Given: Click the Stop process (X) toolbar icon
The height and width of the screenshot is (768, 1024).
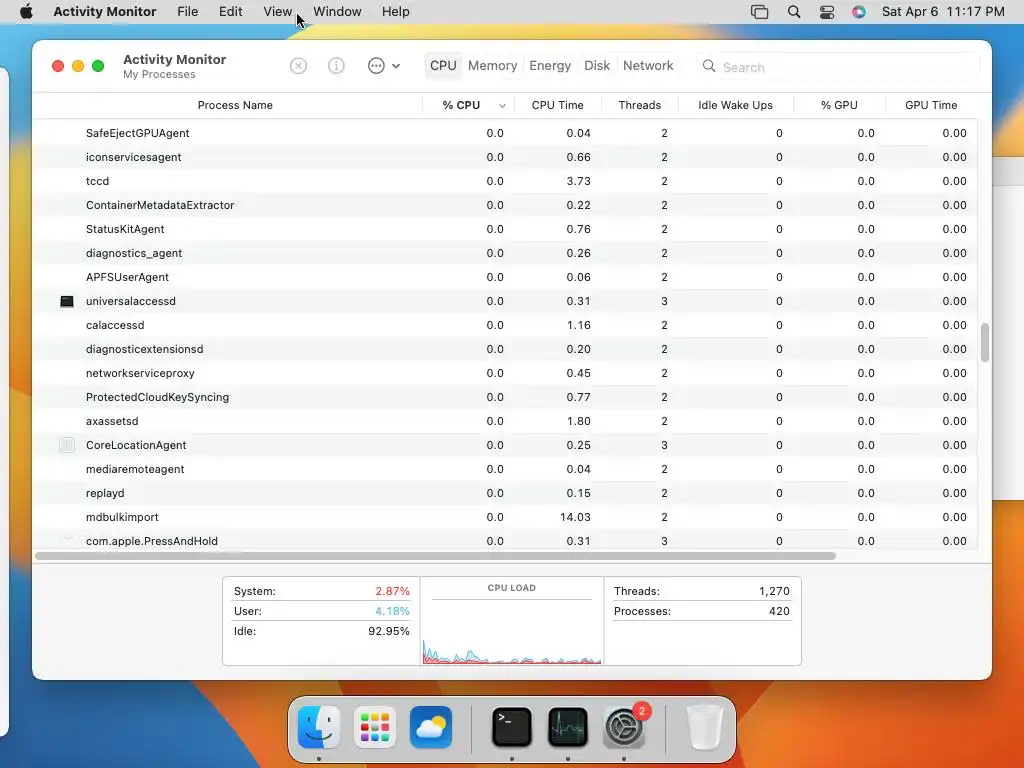Looking at the screenshot, I should coord(298,66).
